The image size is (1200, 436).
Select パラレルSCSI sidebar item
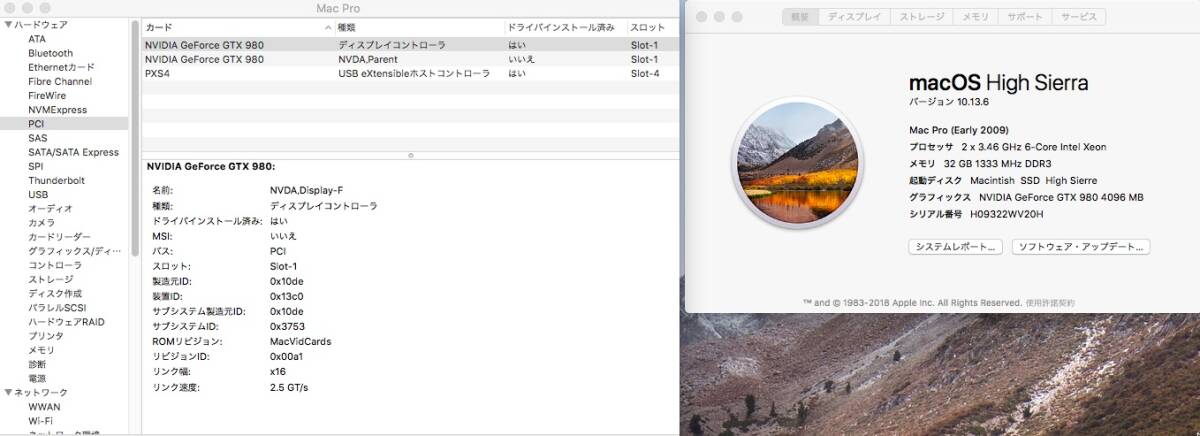coord(59,307)
